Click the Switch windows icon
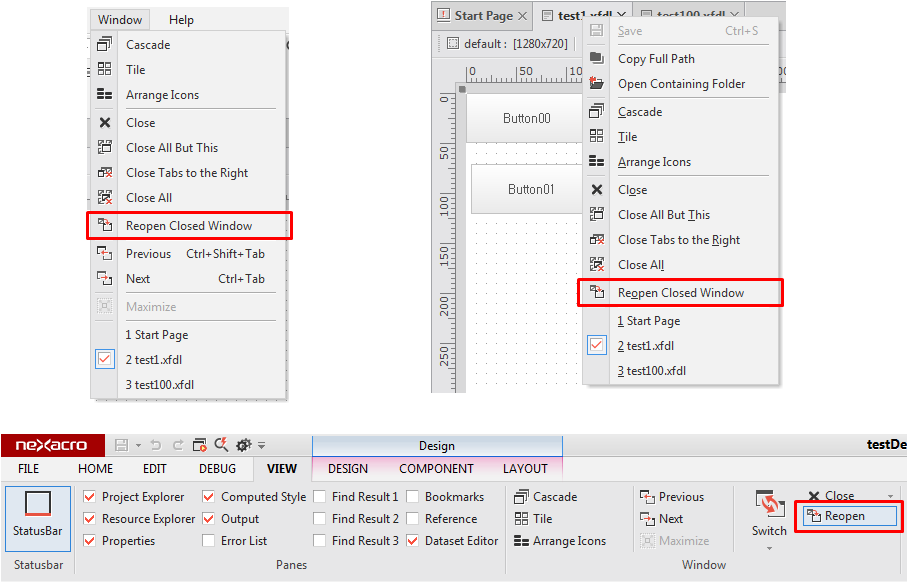This screenshot has height=583, width=908. [769, 505]
